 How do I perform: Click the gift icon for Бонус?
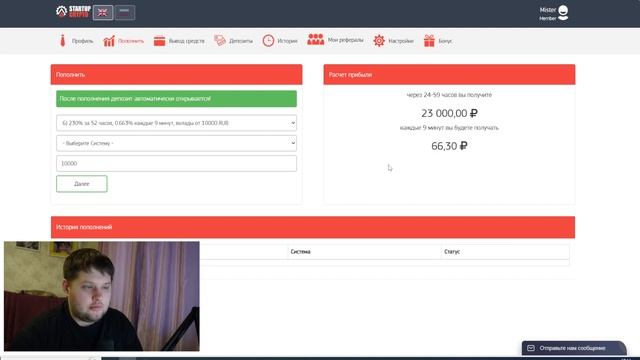coord(429,41)
